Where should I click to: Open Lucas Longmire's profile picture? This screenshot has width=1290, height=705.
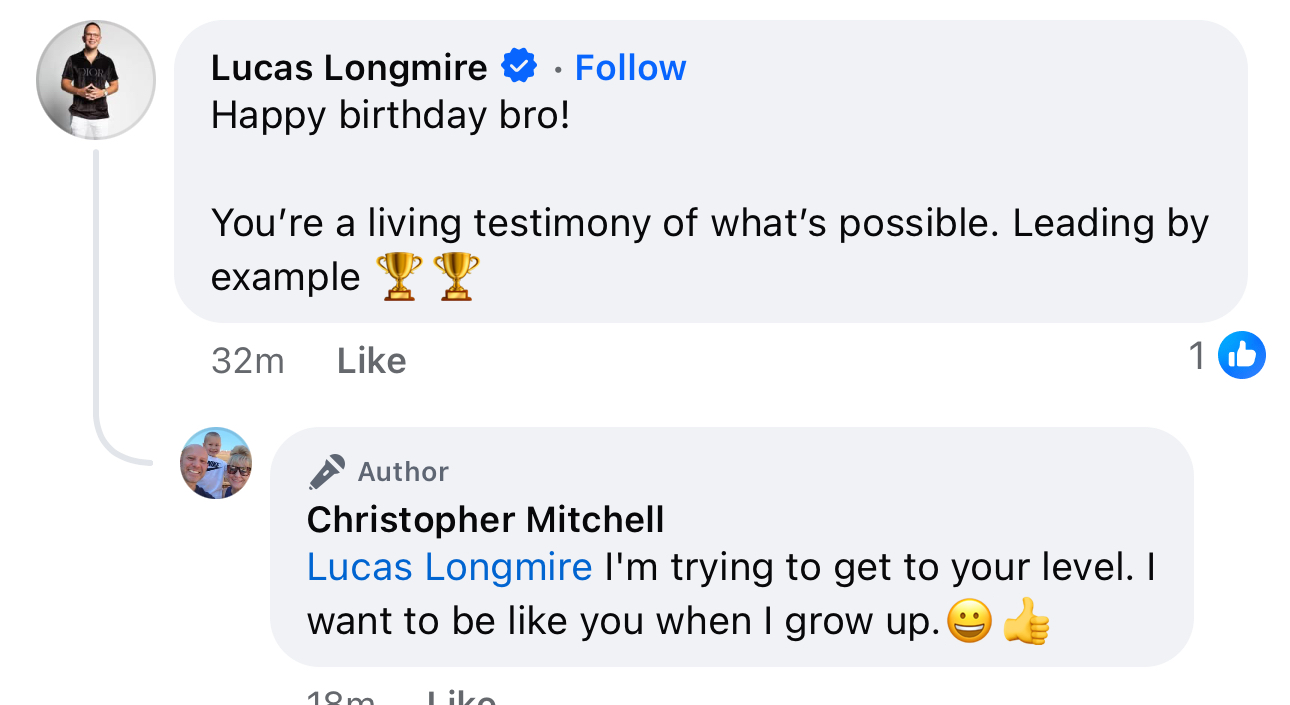96,79
